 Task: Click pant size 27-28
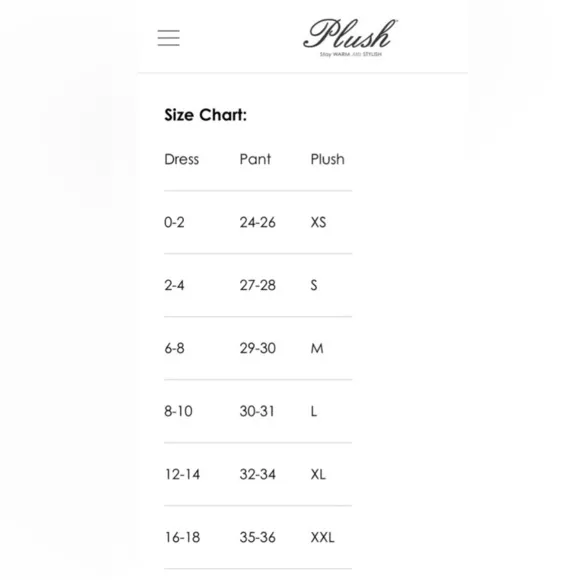[257, 285]
